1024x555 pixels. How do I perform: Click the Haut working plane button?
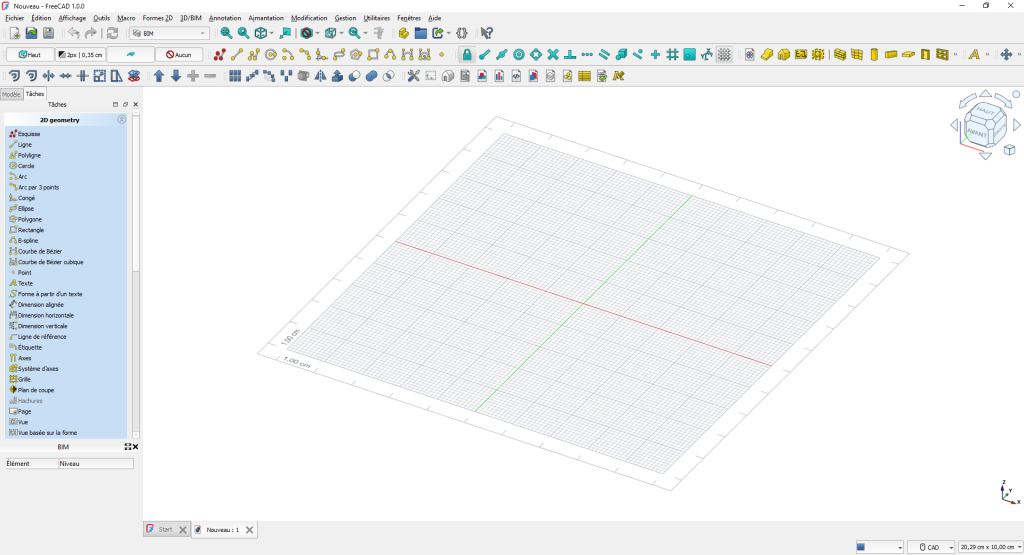[x=30, y=55]
